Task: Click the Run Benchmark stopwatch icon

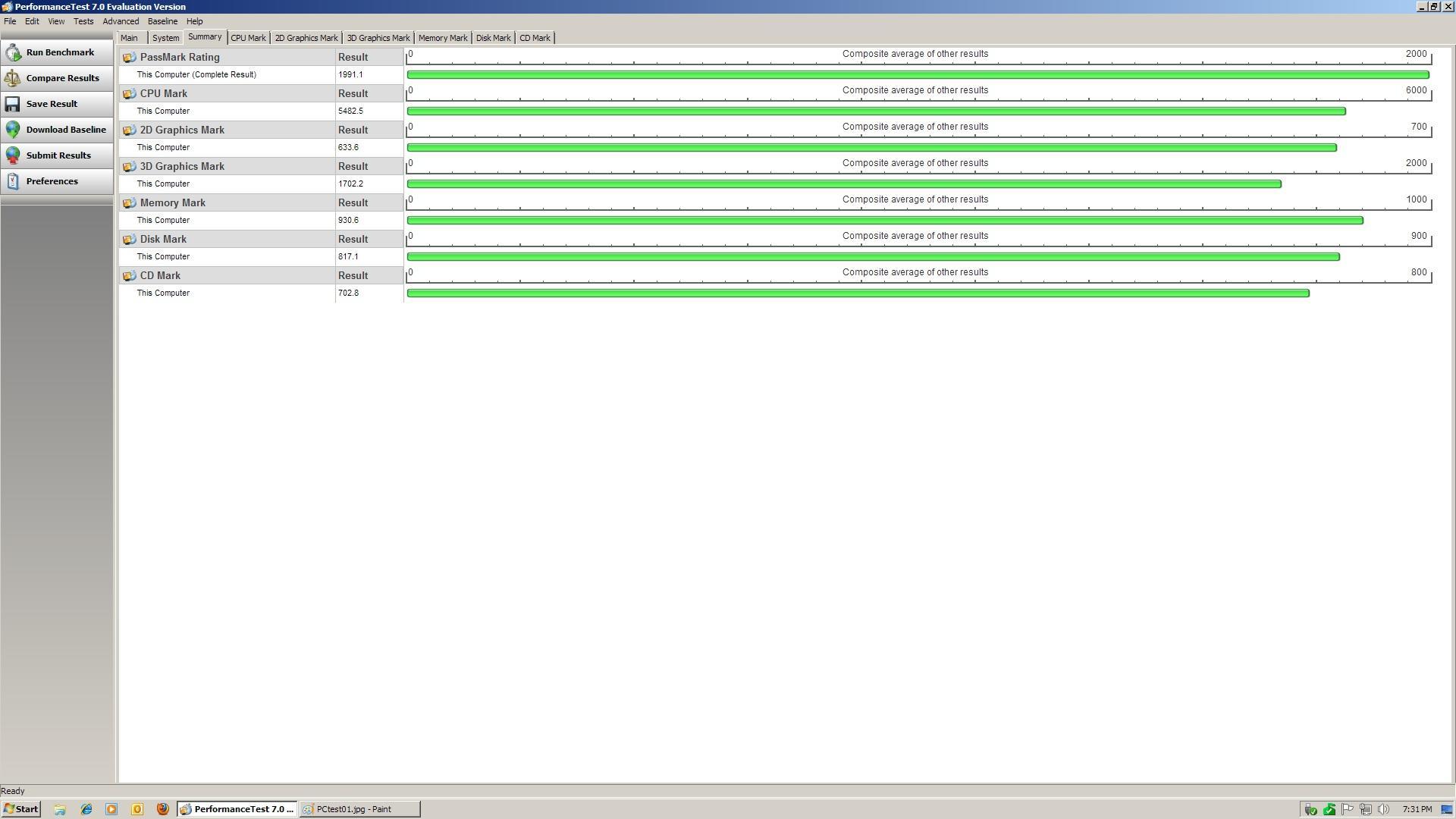Action: tap(13, 52)
